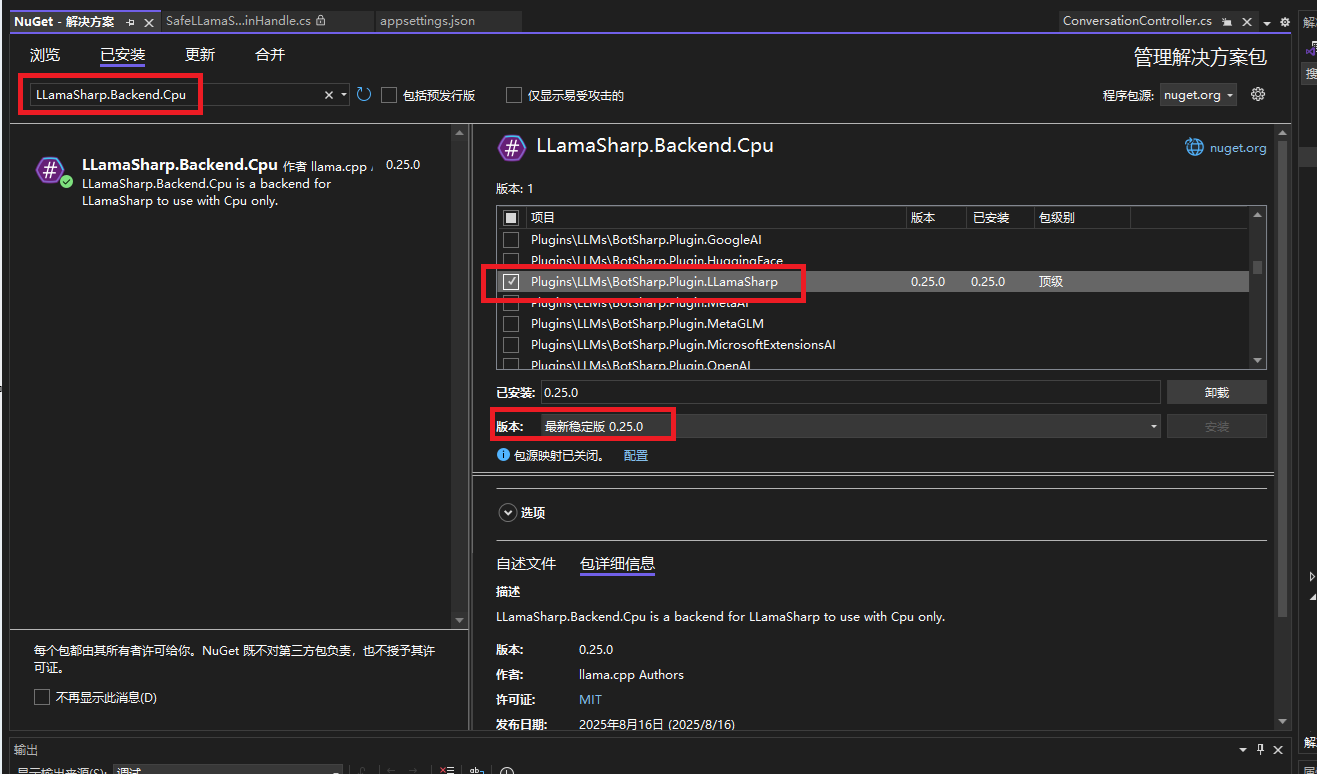The height and width of the screenshot is (774, 1317).
Task: Open the search history dropdown arrow
Action: click(x=344, y=95)
